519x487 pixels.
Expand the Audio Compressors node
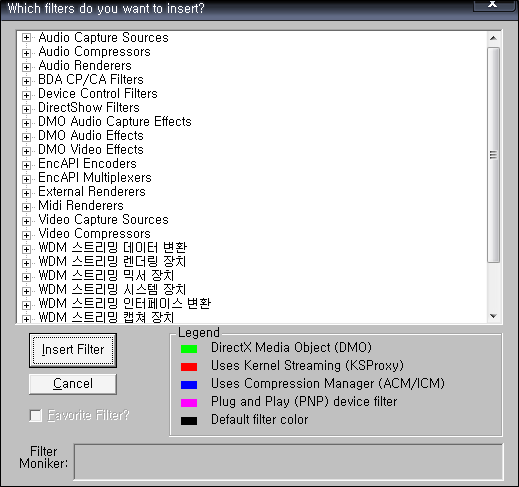pyautogui.click(x=26, y=53)
